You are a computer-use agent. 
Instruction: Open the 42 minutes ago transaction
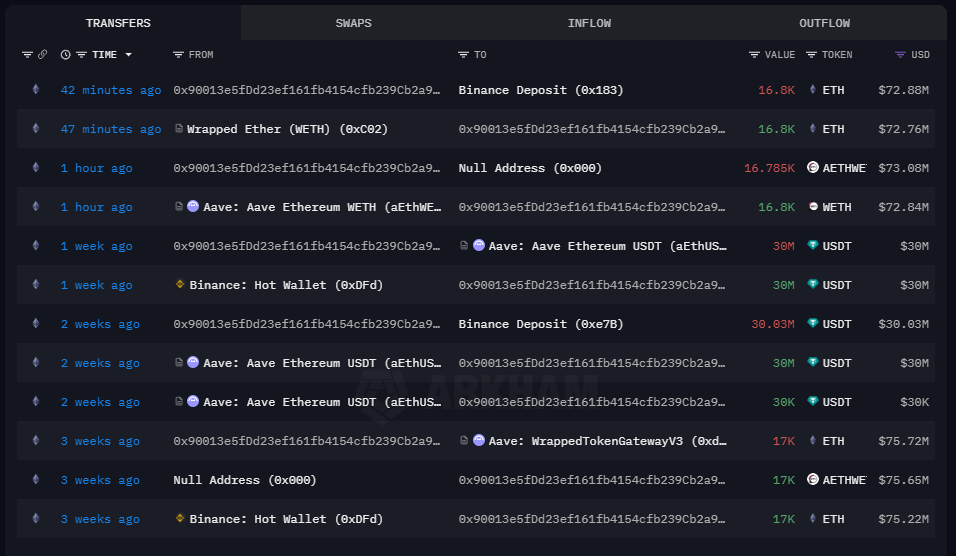111,90
